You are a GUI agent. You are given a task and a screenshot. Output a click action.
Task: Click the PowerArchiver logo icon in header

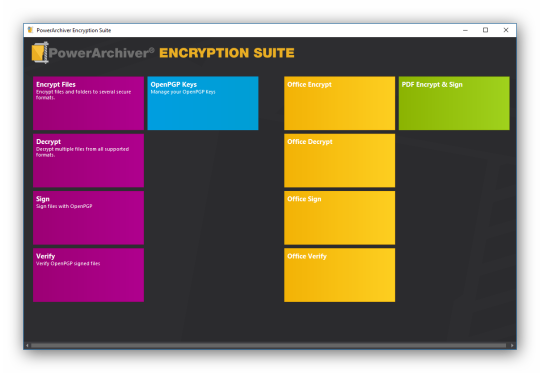[40, 53]
